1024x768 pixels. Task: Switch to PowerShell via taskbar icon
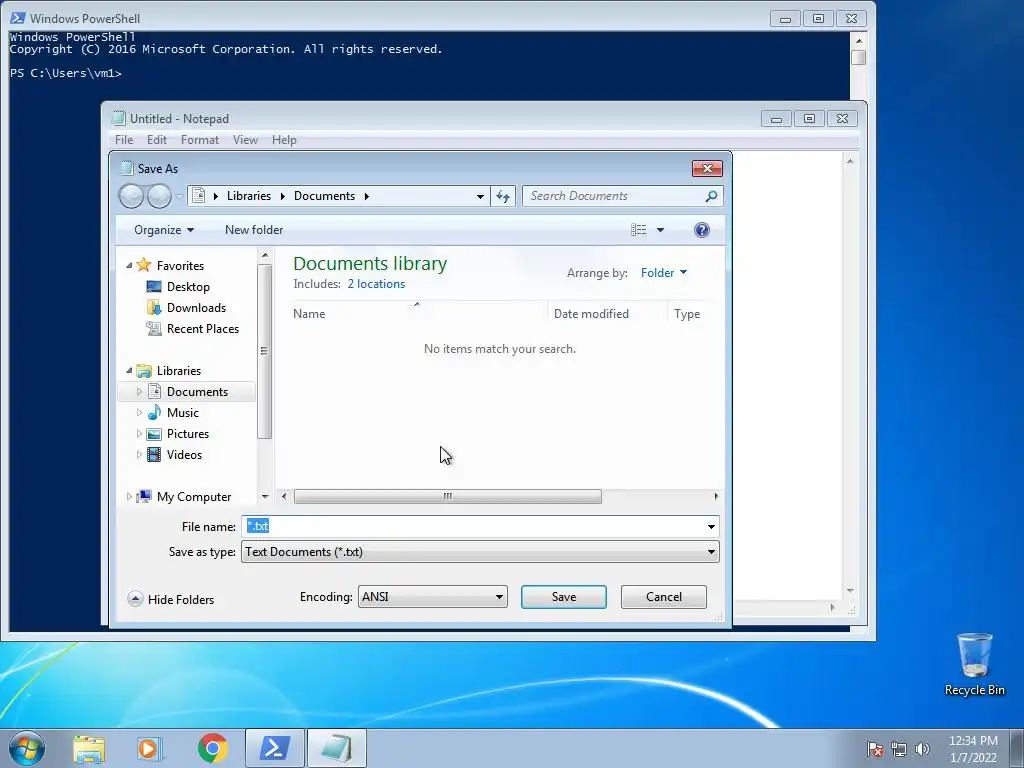[x=275, y=748]
